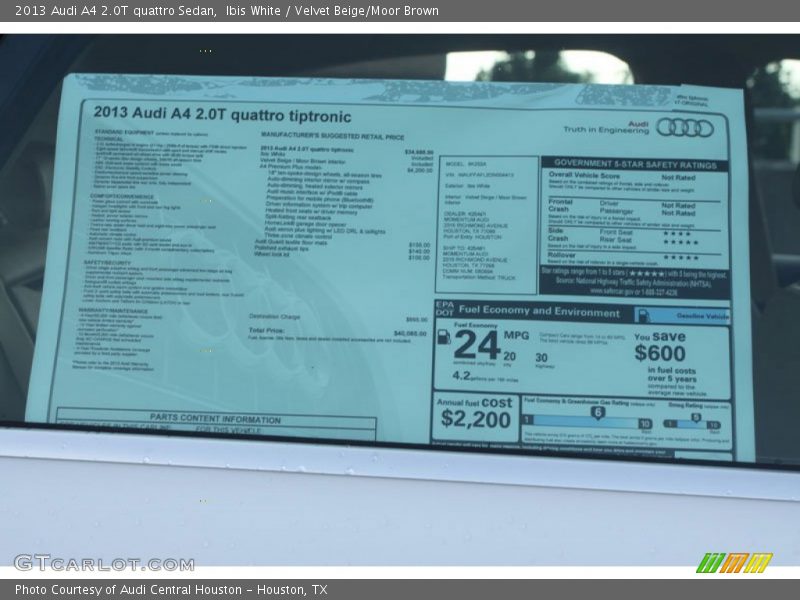Click the colored stripes logo at bottom right
This screenshot has width=800, height=600.
pos(733,562)
